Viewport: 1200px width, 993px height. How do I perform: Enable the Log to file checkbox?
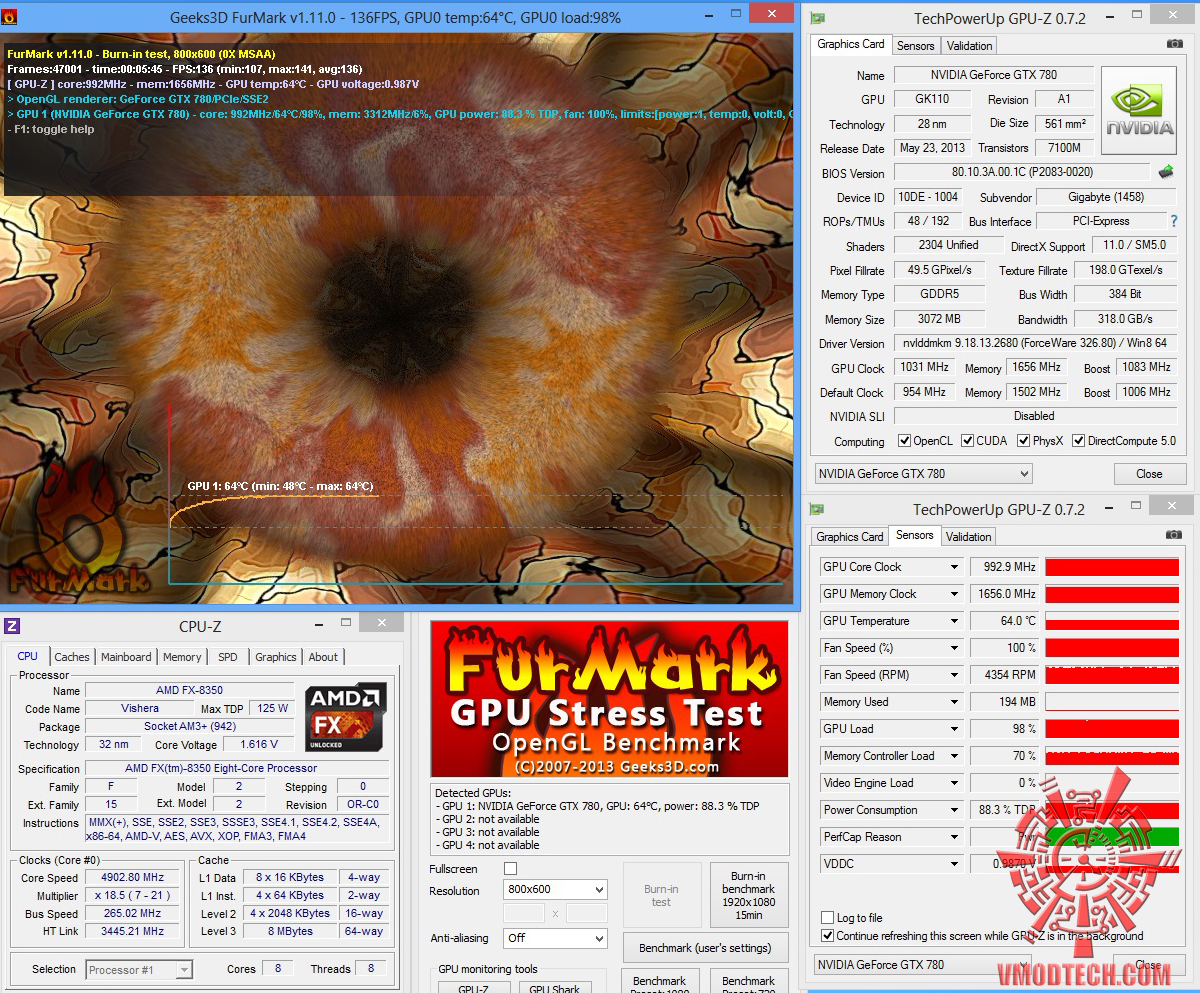coord(827,917)
